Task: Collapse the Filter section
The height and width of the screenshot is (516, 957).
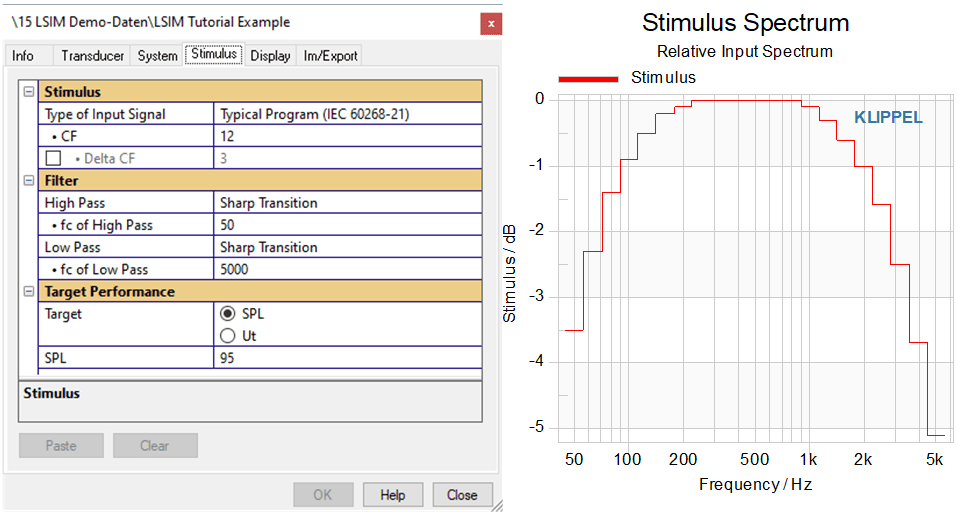Action: coord(29,180)
